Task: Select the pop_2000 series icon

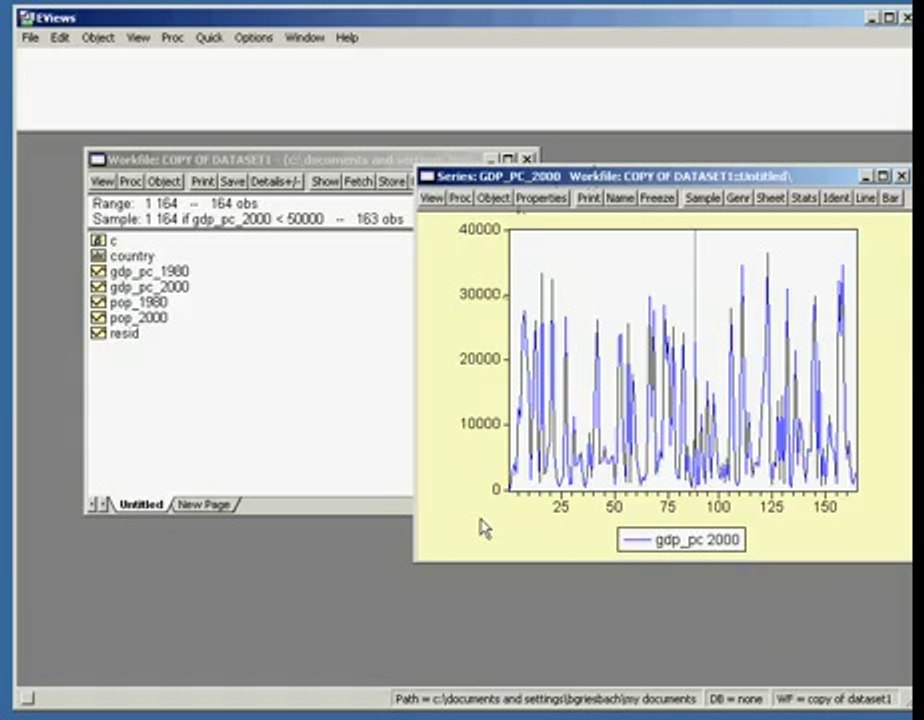Action: [98, 318]
